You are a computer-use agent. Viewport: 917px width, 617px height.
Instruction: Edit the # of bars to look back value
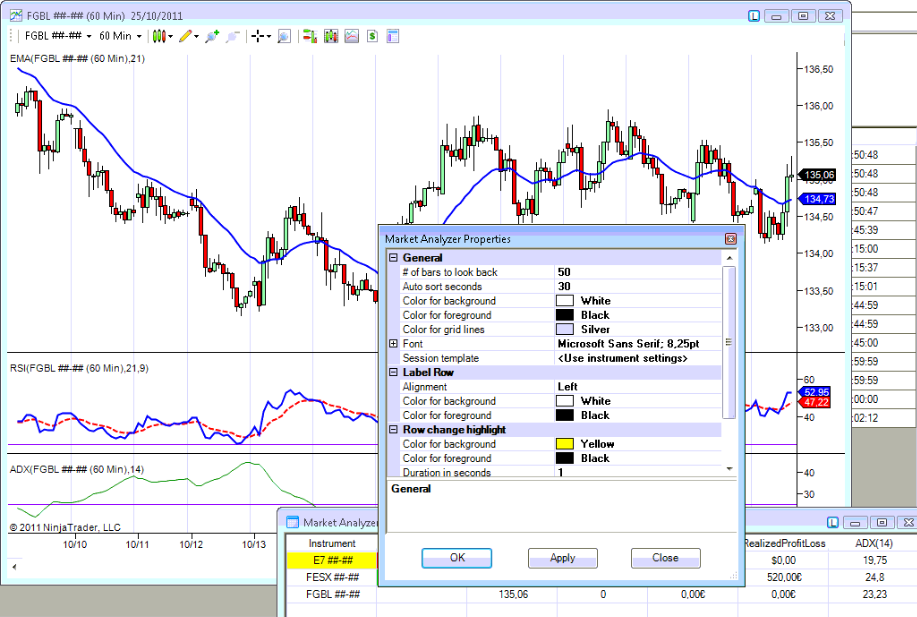click(x=637, y=272)
